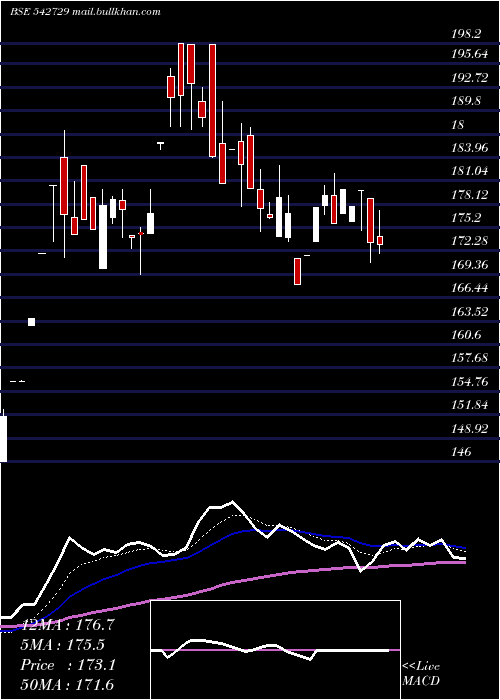
Task: Click the <<Live MACD label
Action: point(421,674)
